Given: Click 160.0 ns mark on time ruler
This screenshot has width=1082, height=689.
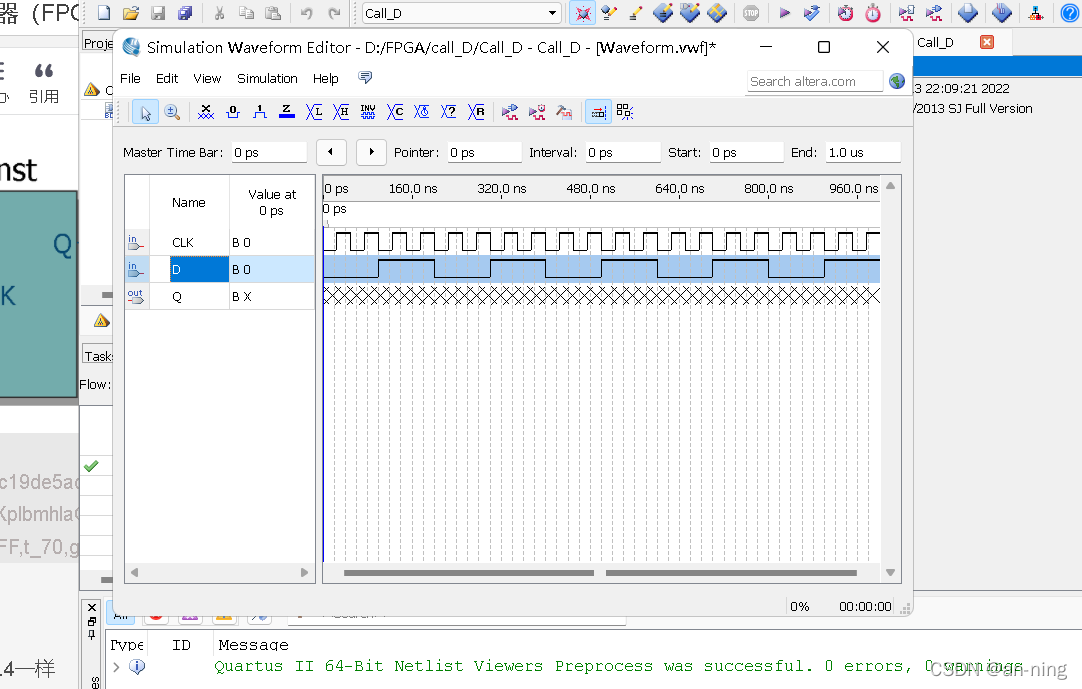Looking at the screenshot, I should click(x=413, y=188).
